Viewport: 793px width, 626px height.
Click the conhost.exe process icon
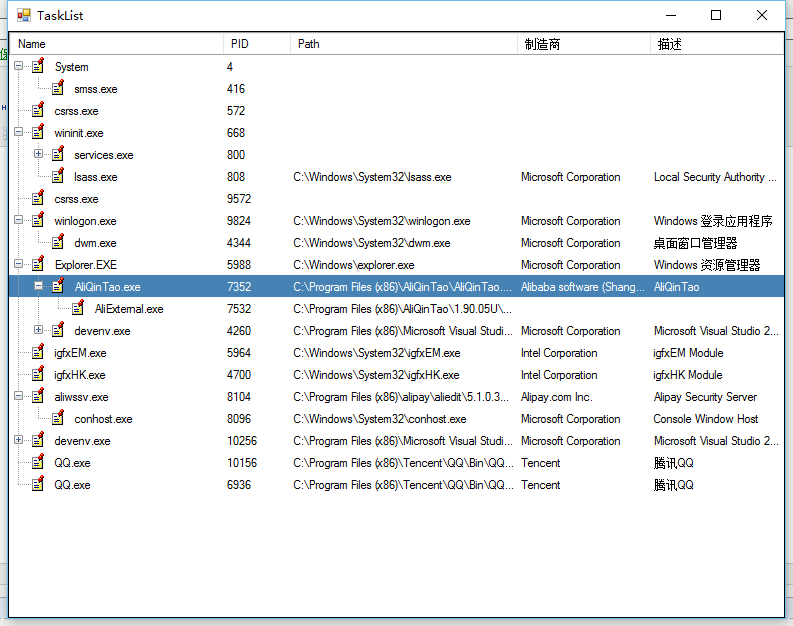(58, 418)
